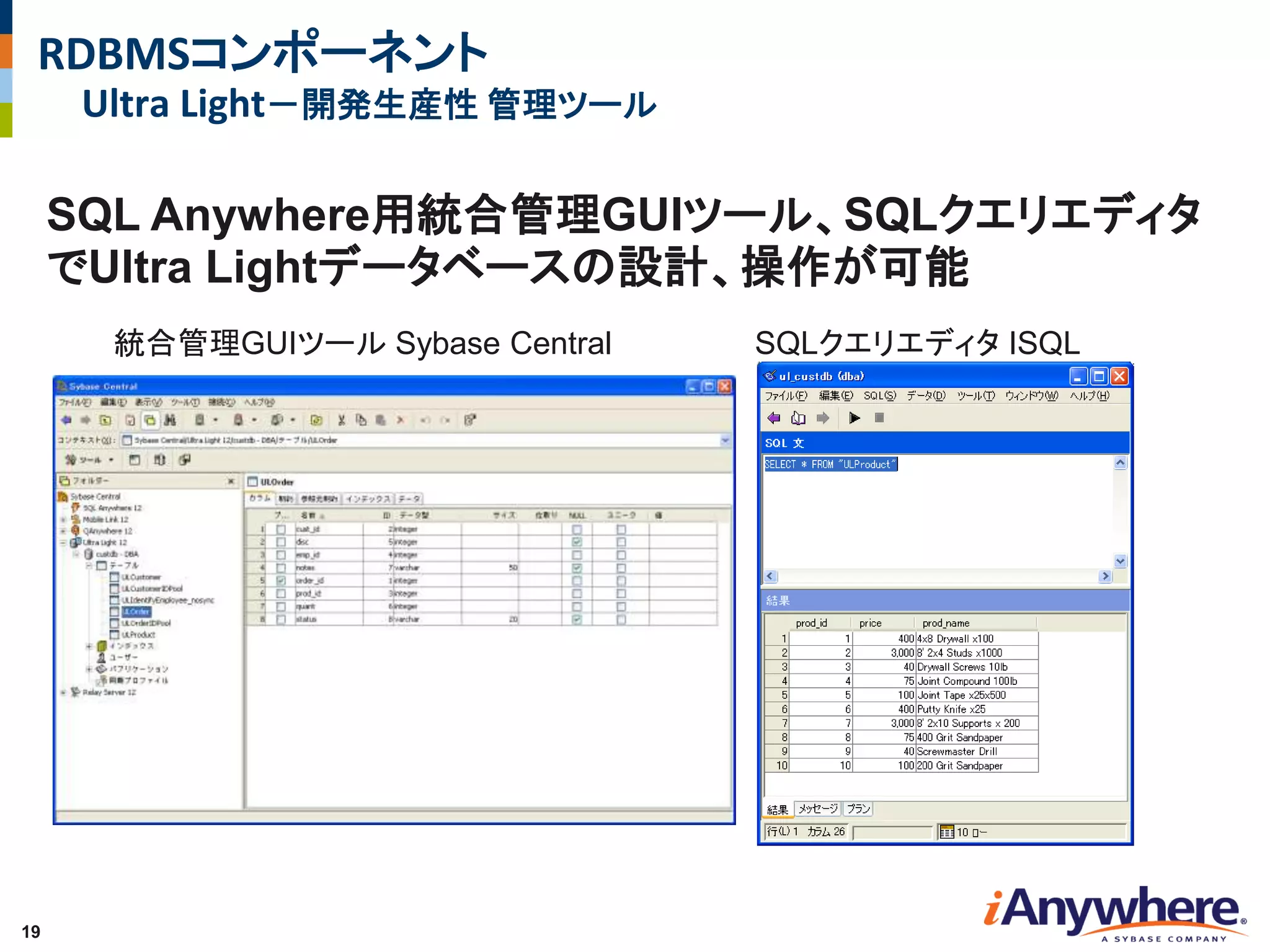Open the ツール dropdown in Sybase Central
This screenshot has width=1270, height=952.
tap(91, 460)
